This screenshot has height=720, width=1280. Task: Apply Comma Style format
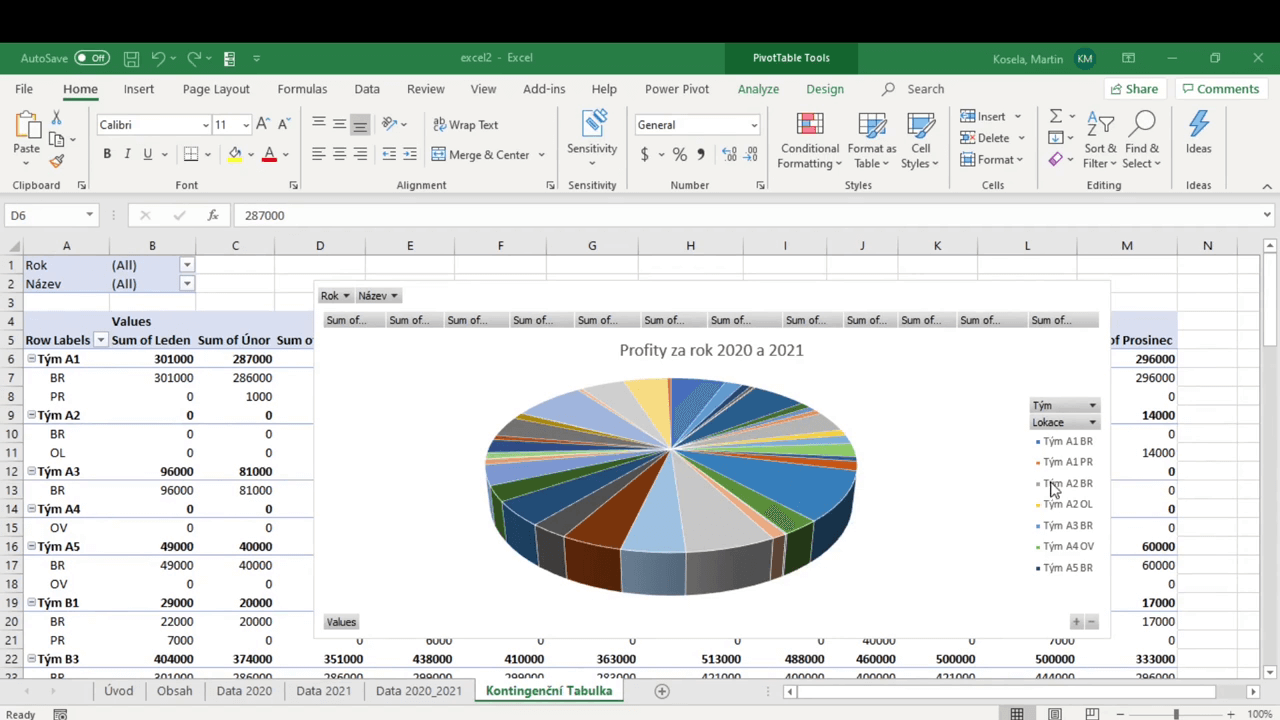(700, 155)
